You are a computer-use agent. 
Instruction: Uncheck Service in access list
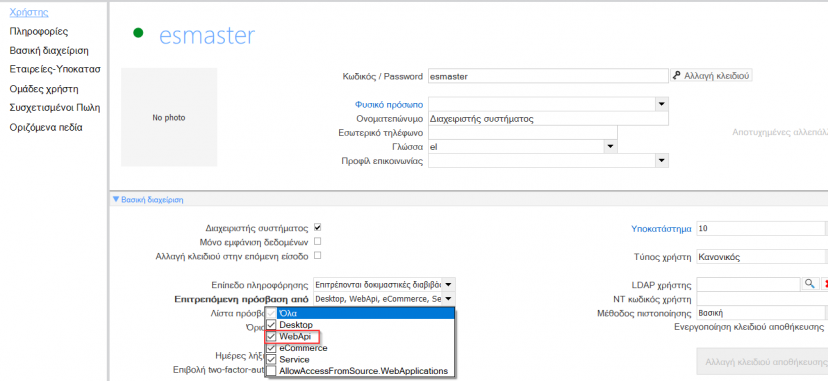pos(271,360)
